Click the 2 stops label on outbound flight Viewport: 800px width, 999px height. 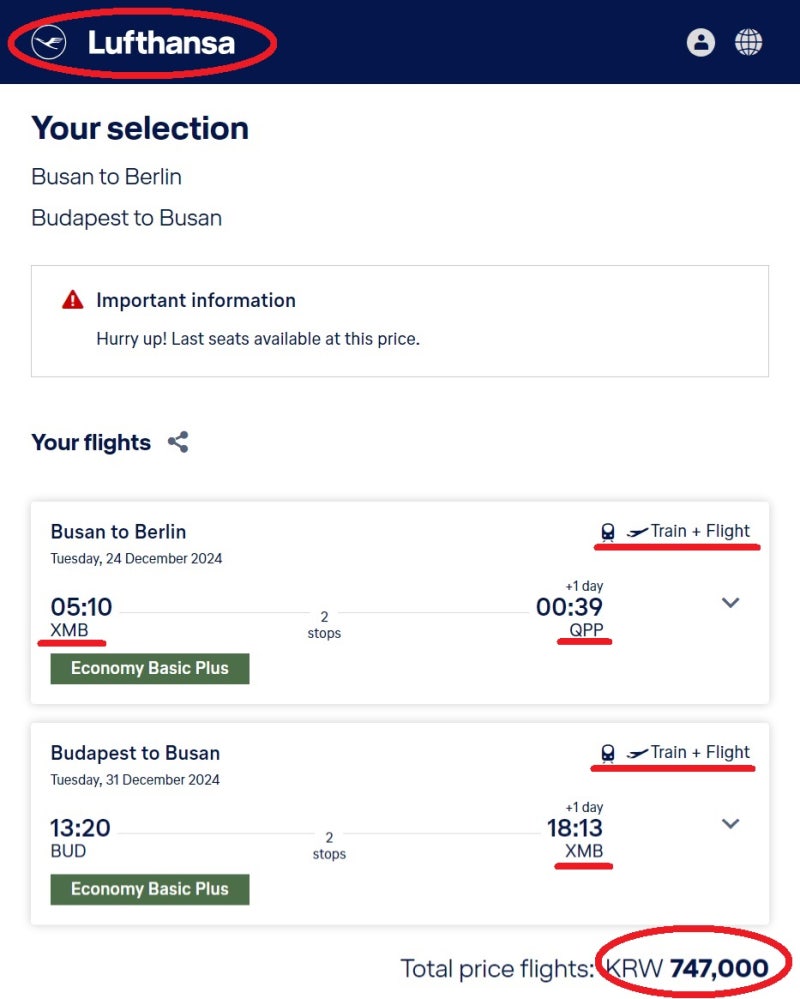pos(324,624)
